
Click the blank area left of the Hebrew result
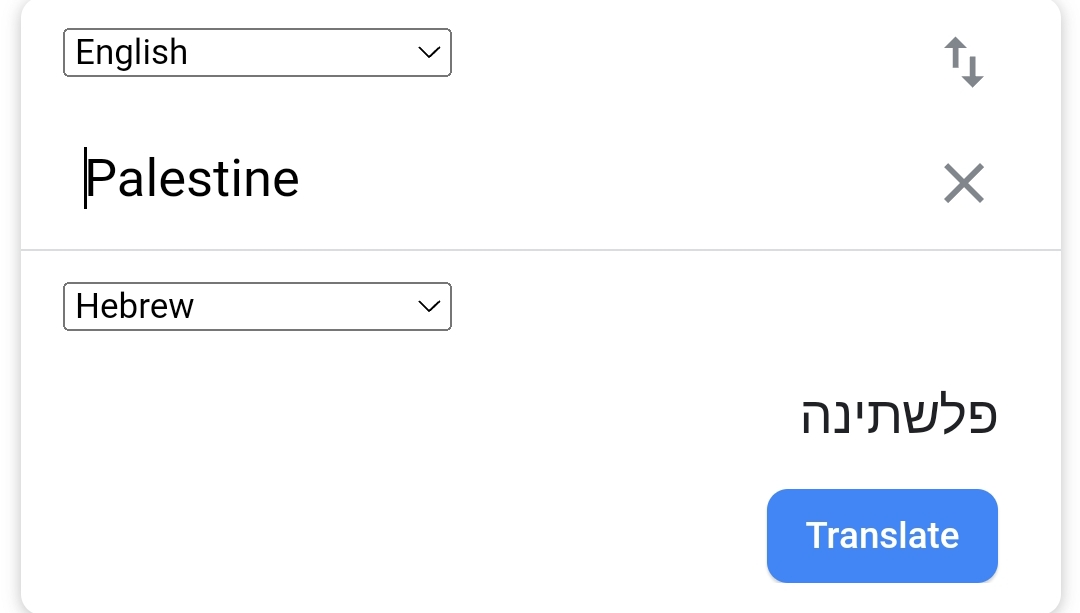(400, 415)
